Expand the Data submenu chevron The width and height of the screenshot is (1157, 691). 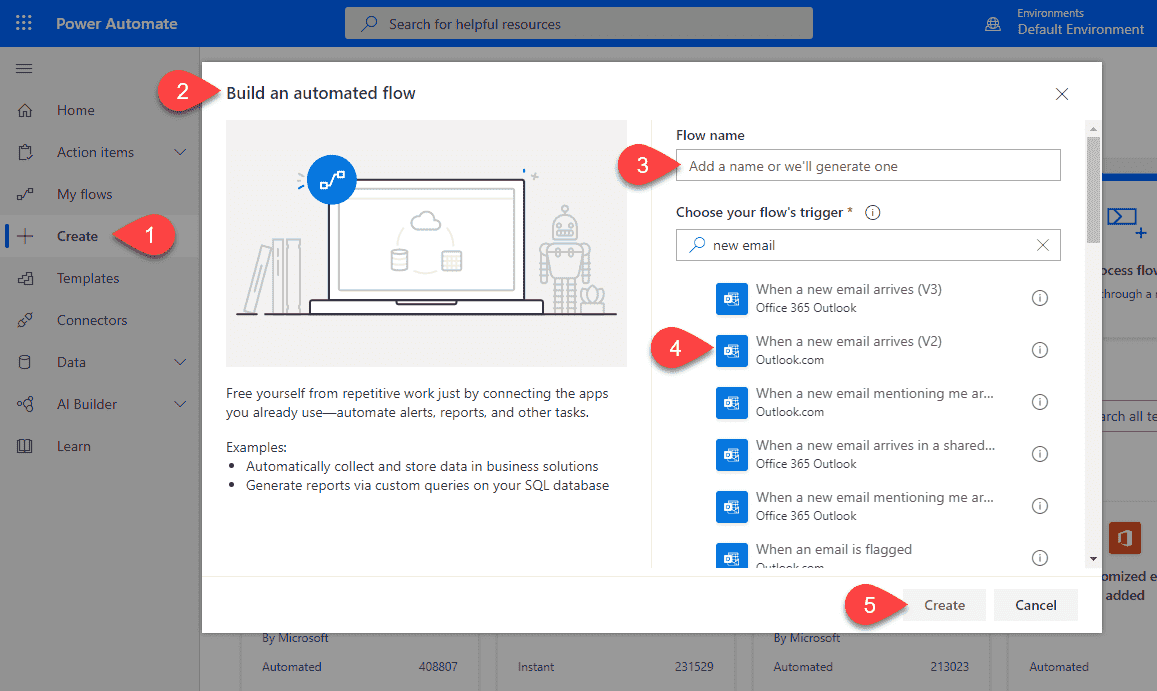[180, 362]
